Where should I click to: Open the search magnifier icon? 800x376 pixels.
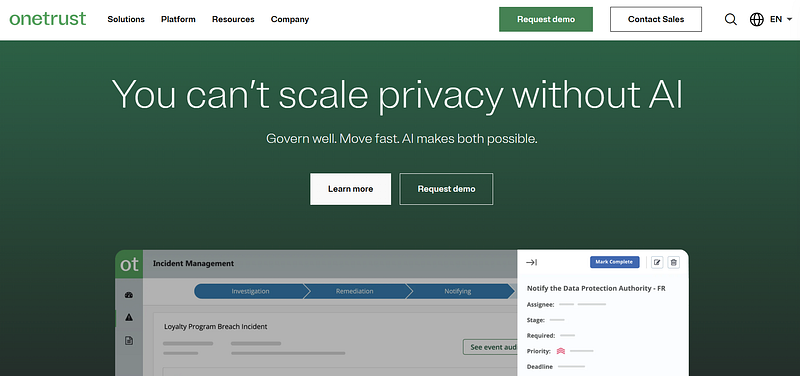pos(731,19)
